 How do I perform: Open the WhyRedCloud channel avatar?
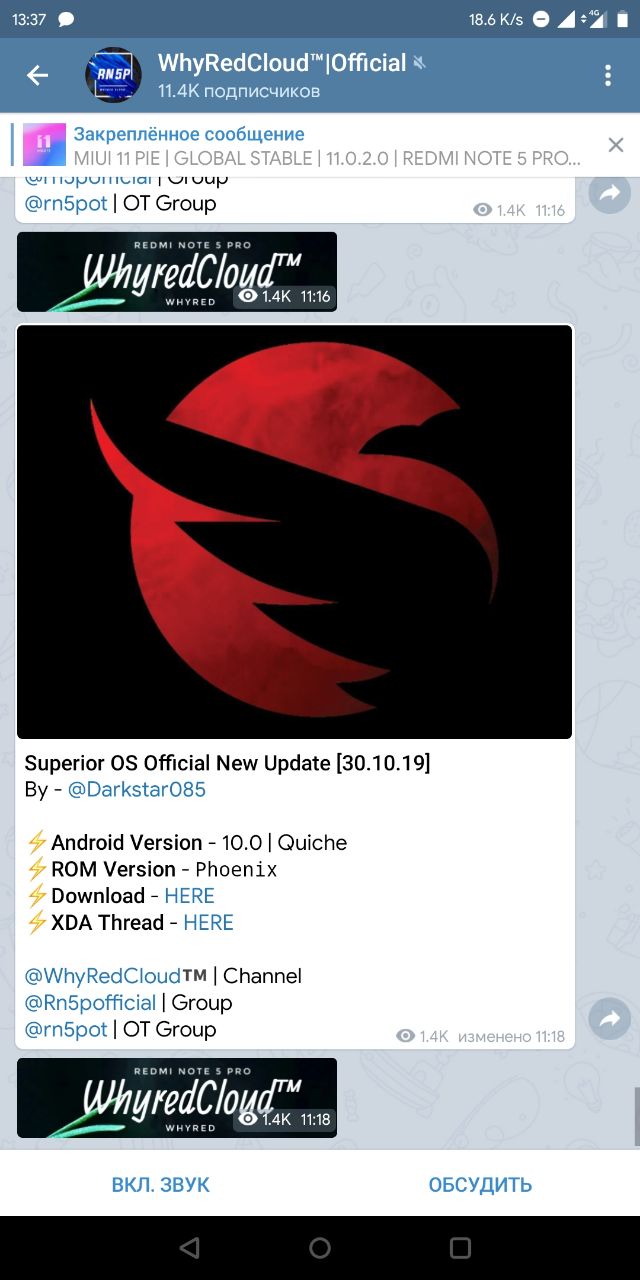113,75
